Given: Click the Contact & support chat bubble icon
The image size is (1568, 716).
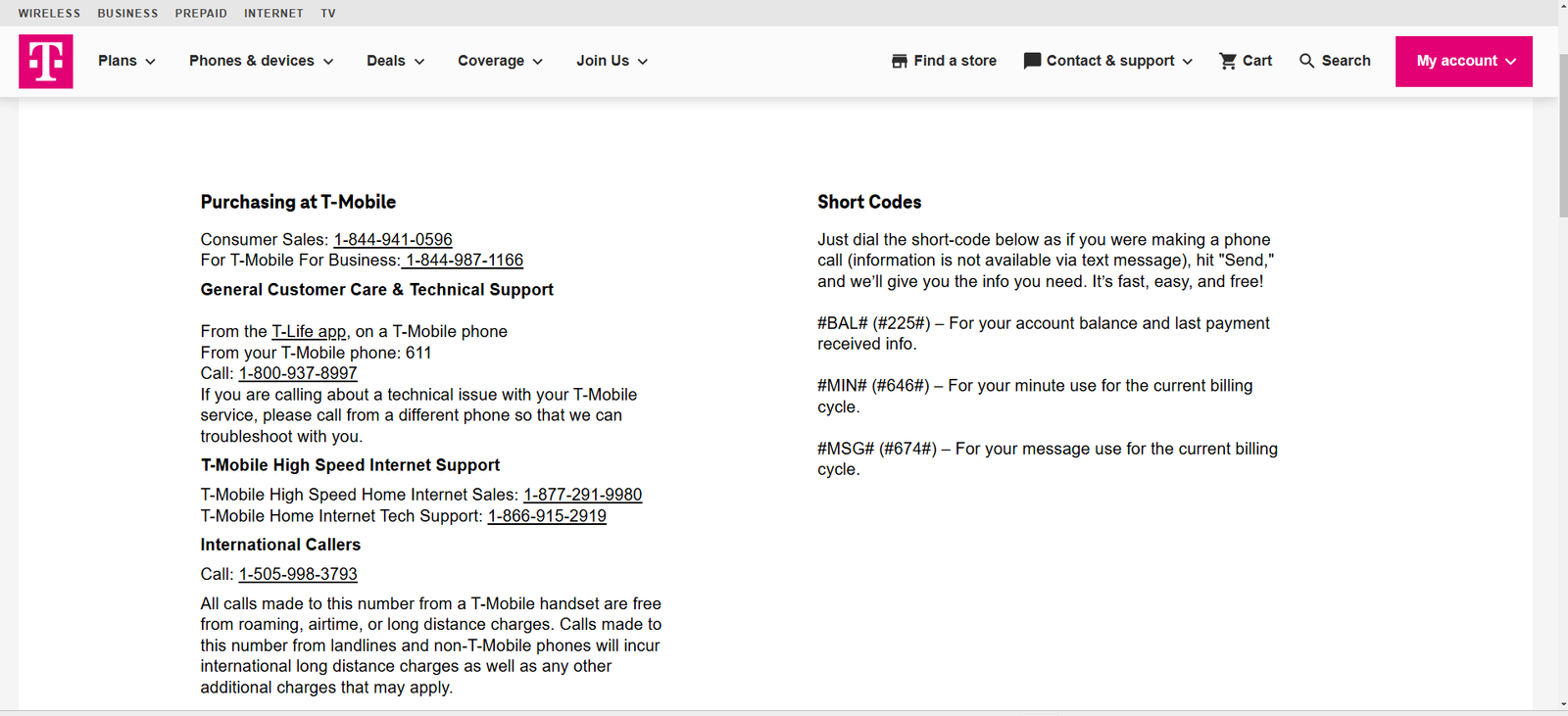Looking at the screenshot, I should point(1031,60).
